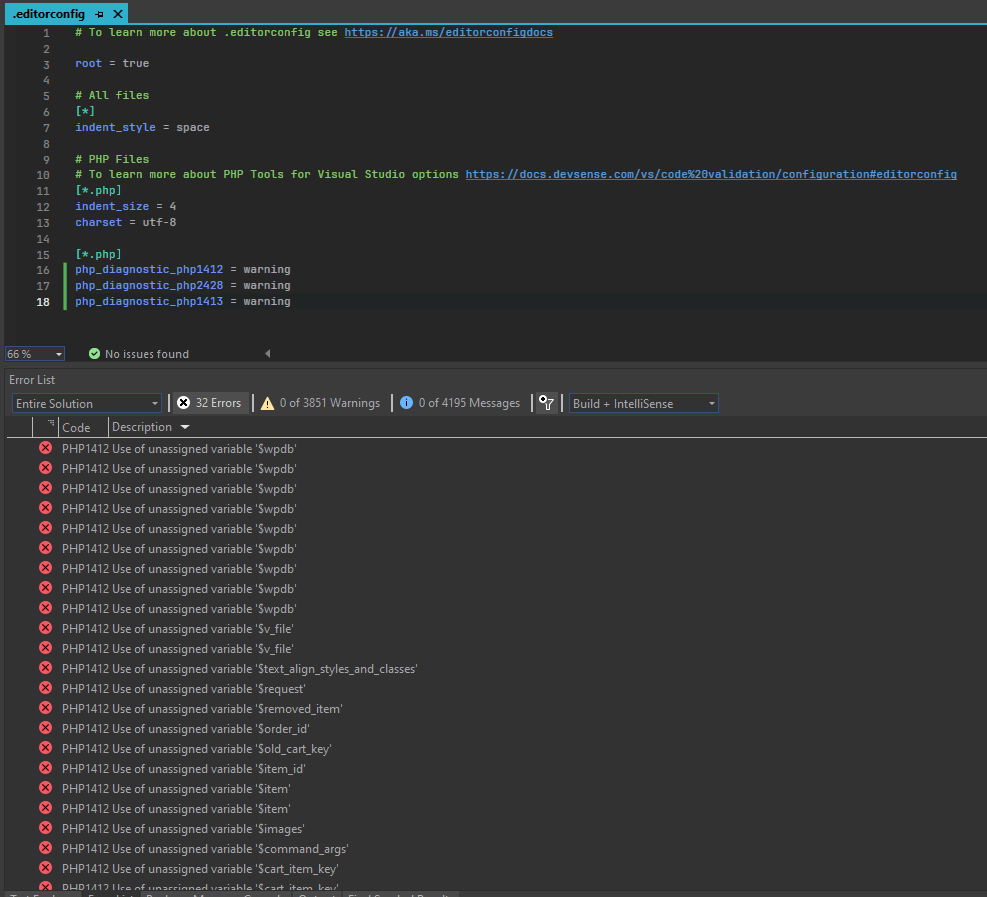Open the 66 % zoom level dropdown
The image size is (987, 897).
pos(59,354)
